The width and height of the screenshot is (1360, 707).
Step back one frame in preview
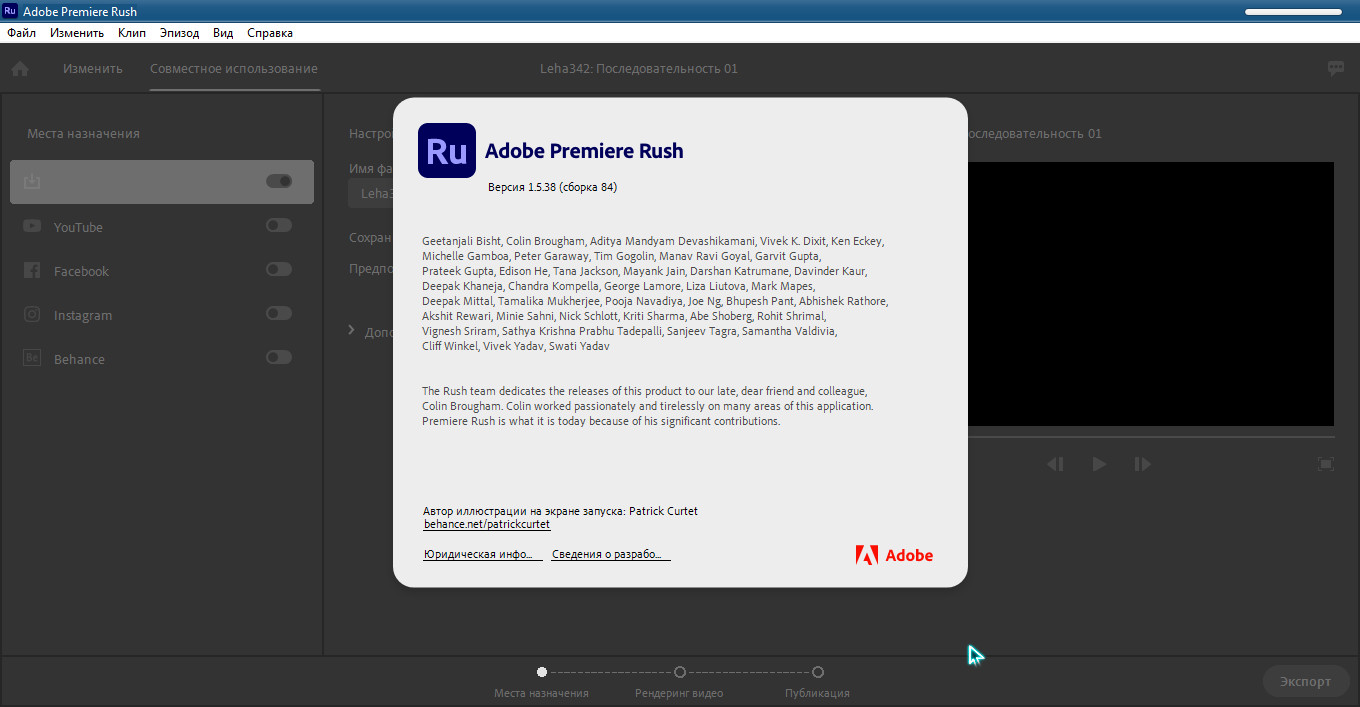point(1055,464)
